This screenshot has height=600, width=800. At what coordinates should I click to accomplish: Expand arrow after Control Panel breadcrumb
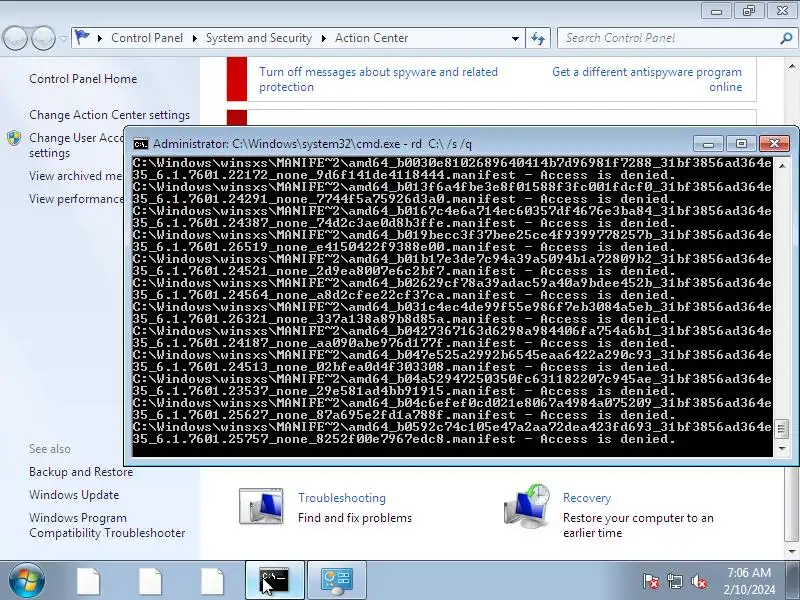[x=194, y=38]
